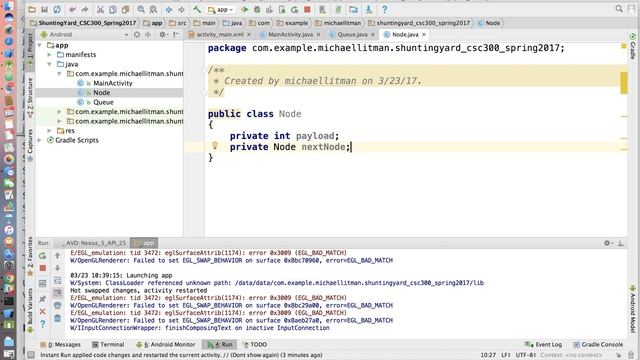640x360 pixels.
Task: Select the ShuntingYard_CSC300_Spring2017 breadcrumb
Action: [x=83, y=23]
